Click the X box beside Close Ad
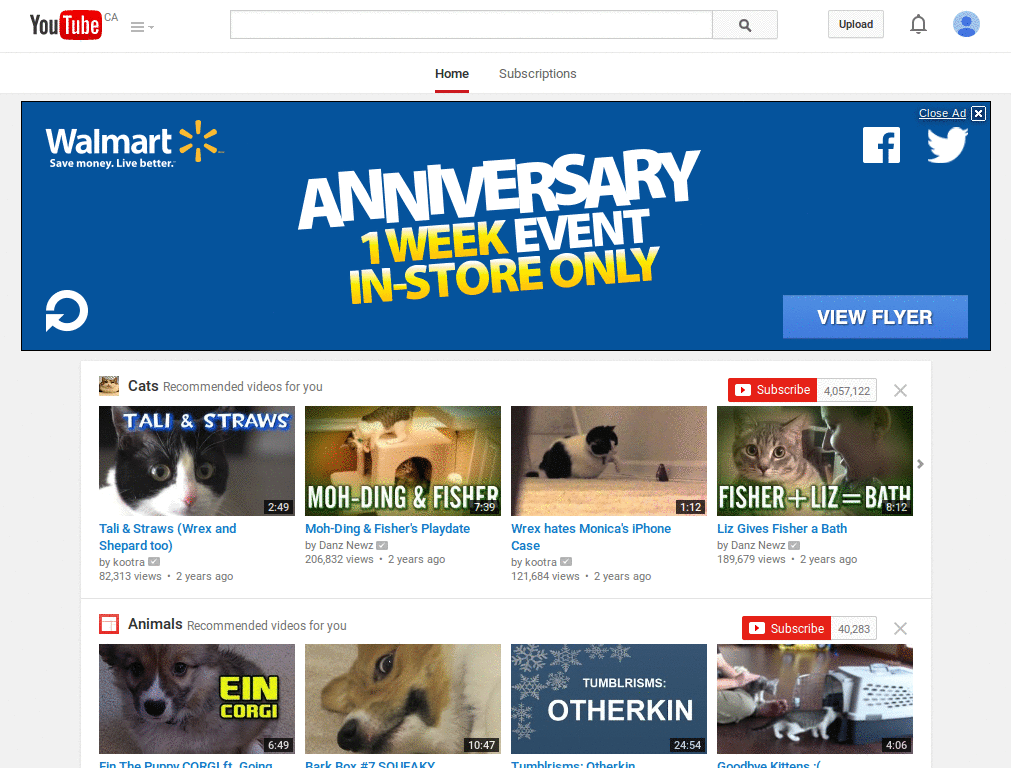Image resolution: width=1024 pixels, height=768 pixels. [978, 114]
